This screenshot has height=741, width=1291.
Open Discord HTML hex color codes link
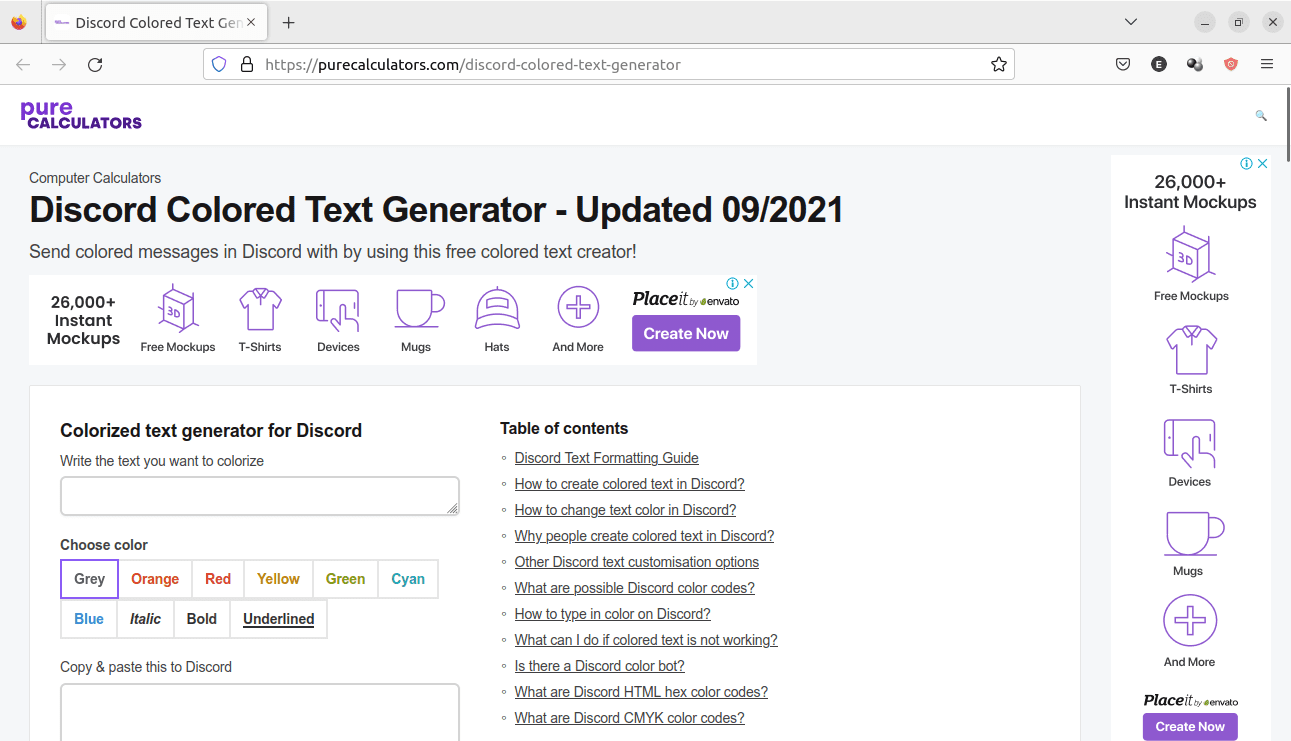(641, 692)
